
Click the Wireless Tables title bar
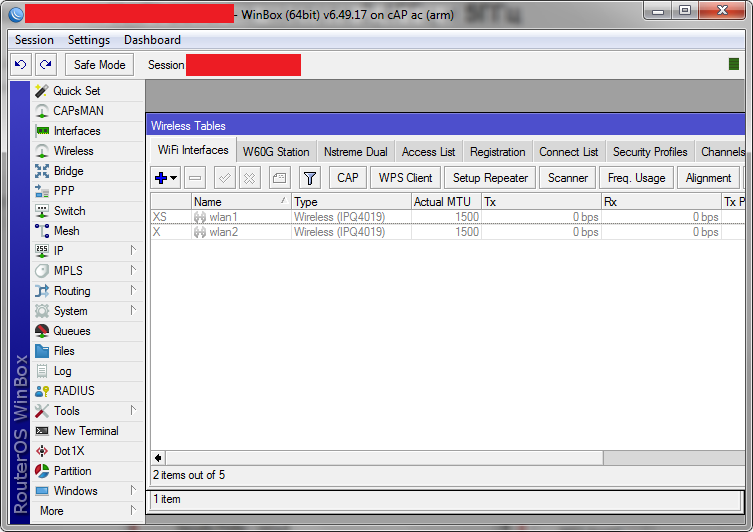coord(446,126)
